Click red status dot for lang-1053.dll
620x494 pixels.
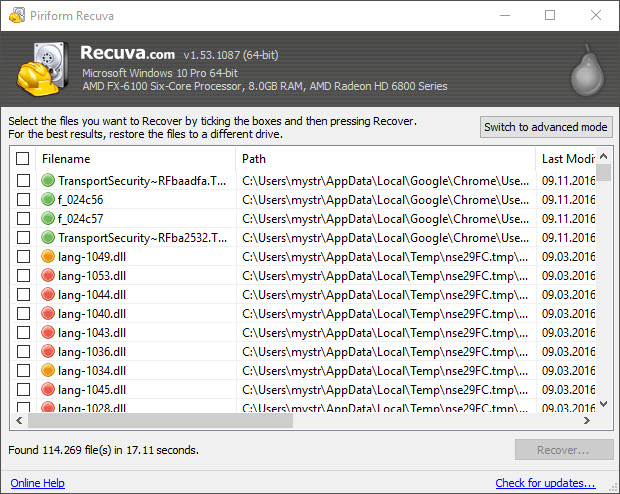(47, 276)
